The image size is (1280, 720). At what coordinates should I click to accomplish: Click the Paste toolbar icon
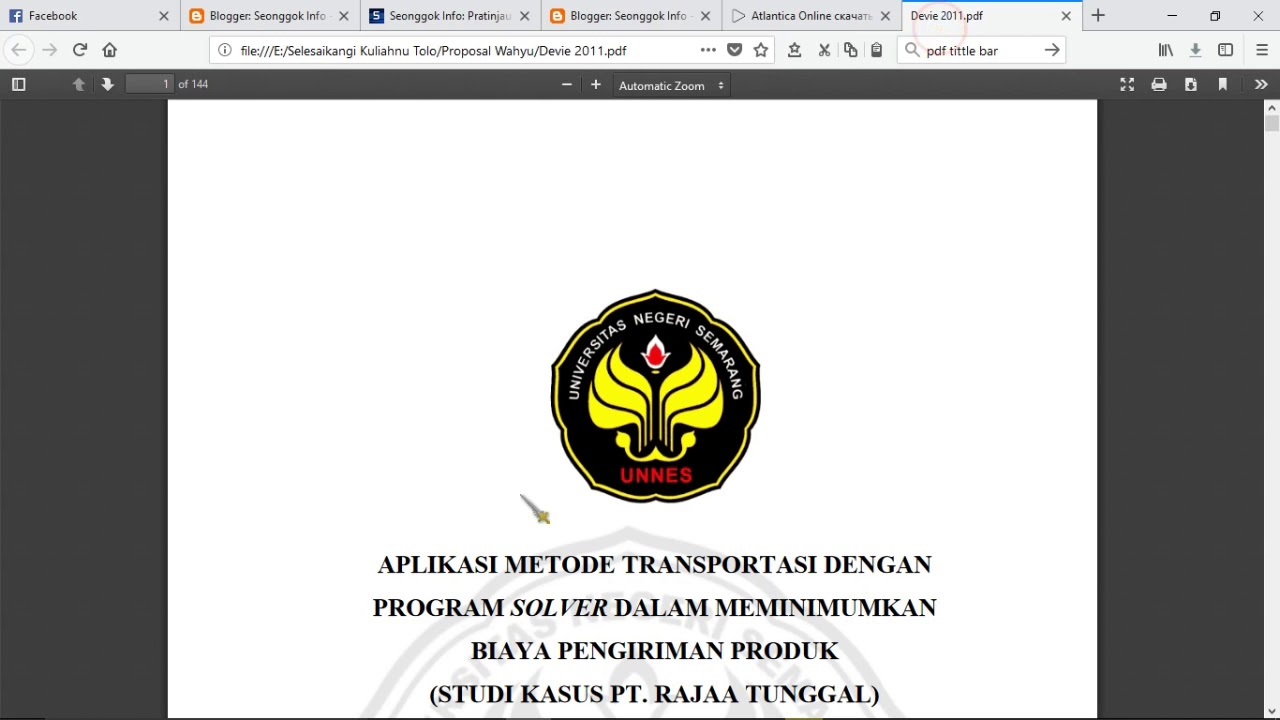click(x=876, y=50)
